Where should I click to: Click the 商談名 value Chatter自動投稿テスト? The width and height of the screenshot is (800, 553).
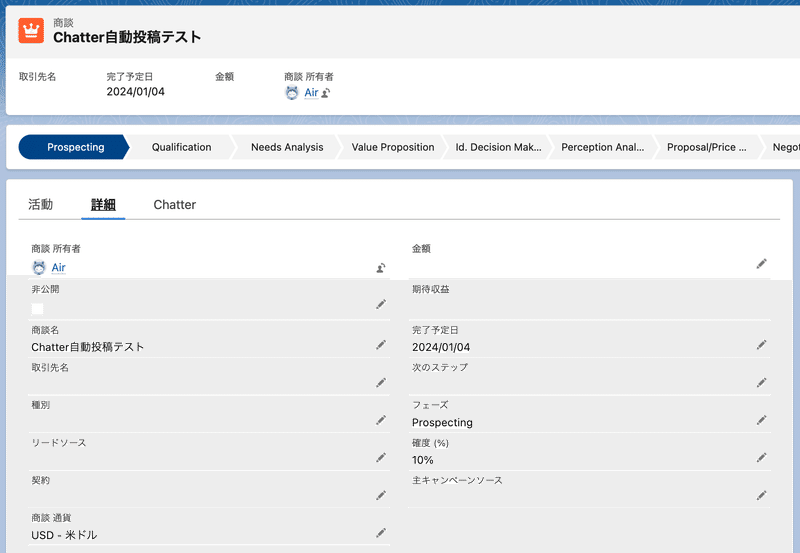point(88,347)
